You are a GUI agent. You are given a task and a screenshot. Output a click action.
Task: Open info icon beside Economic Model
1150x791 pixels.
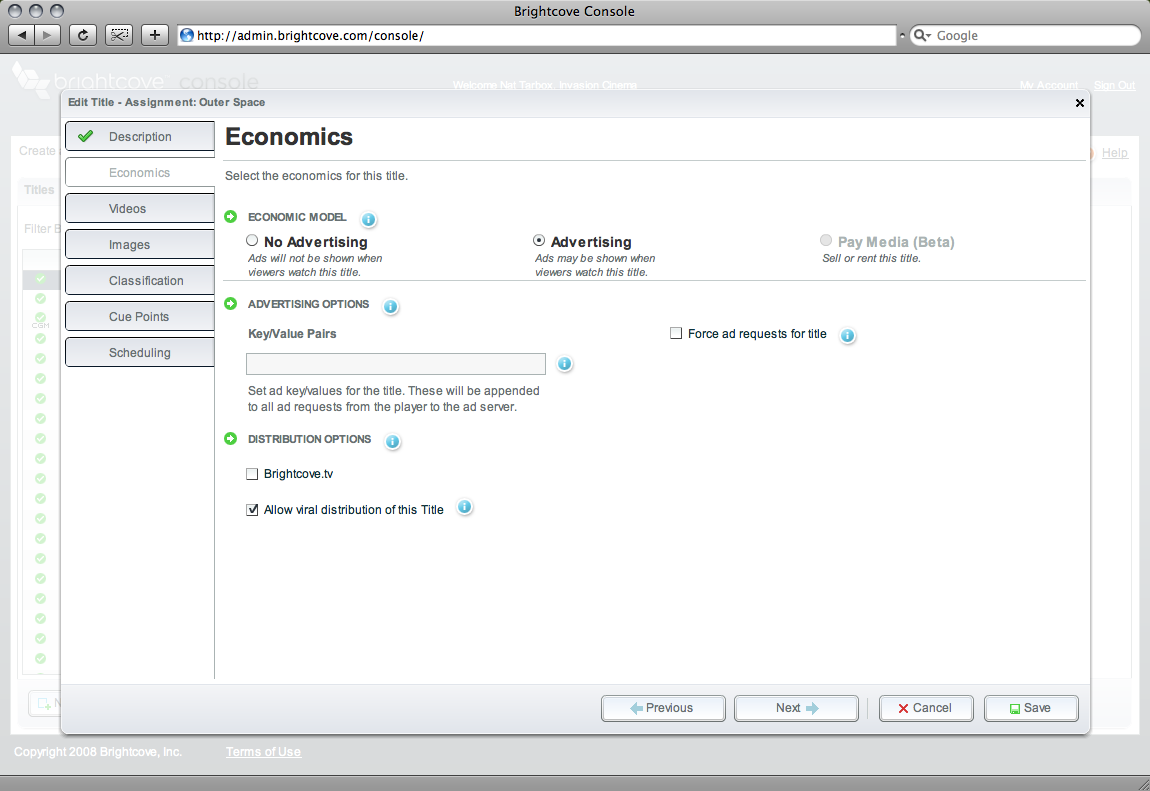368,219
